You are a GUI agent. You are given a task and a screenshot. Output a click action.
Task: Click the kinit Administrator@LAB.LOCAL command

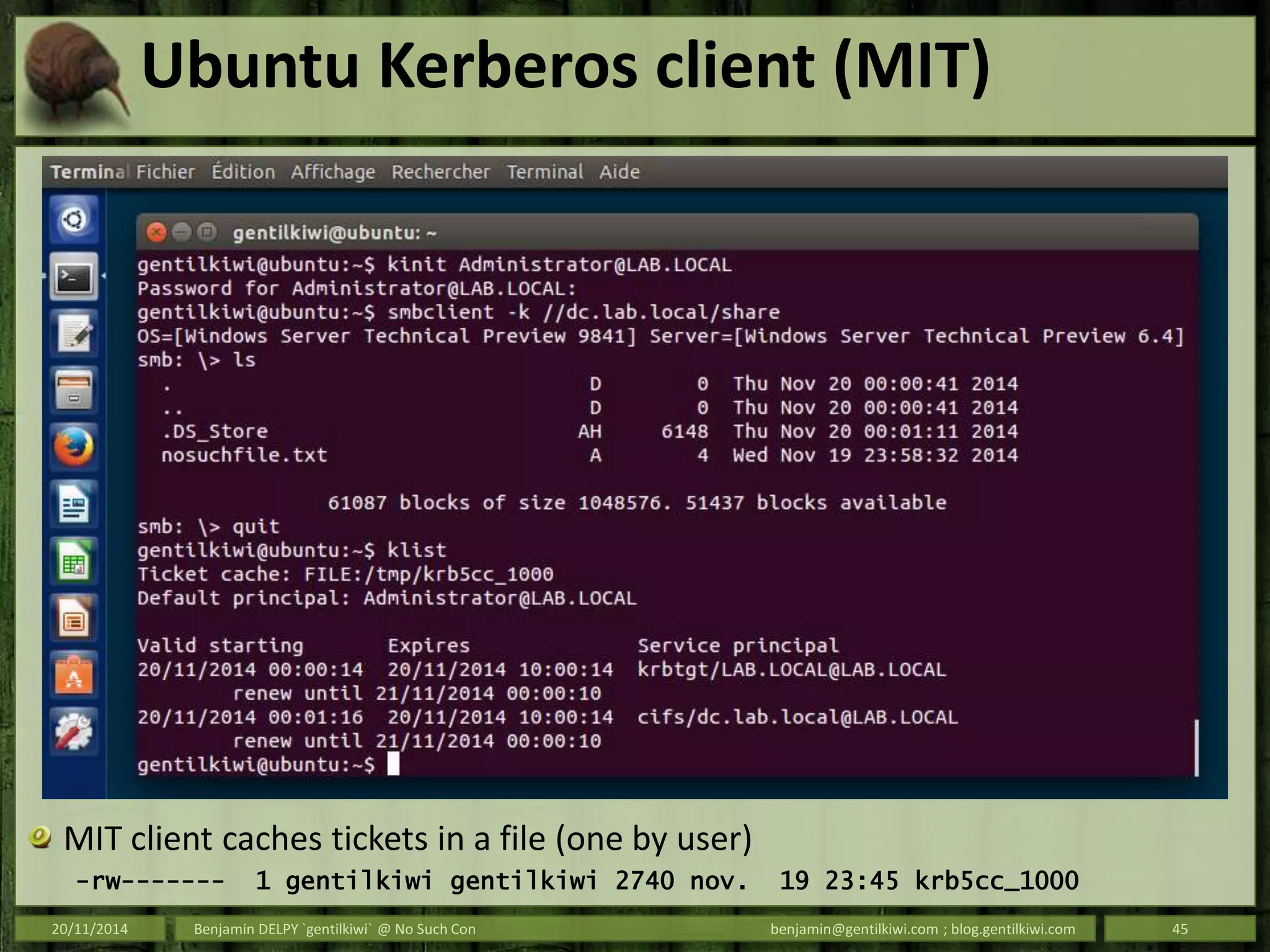point(559,265)
